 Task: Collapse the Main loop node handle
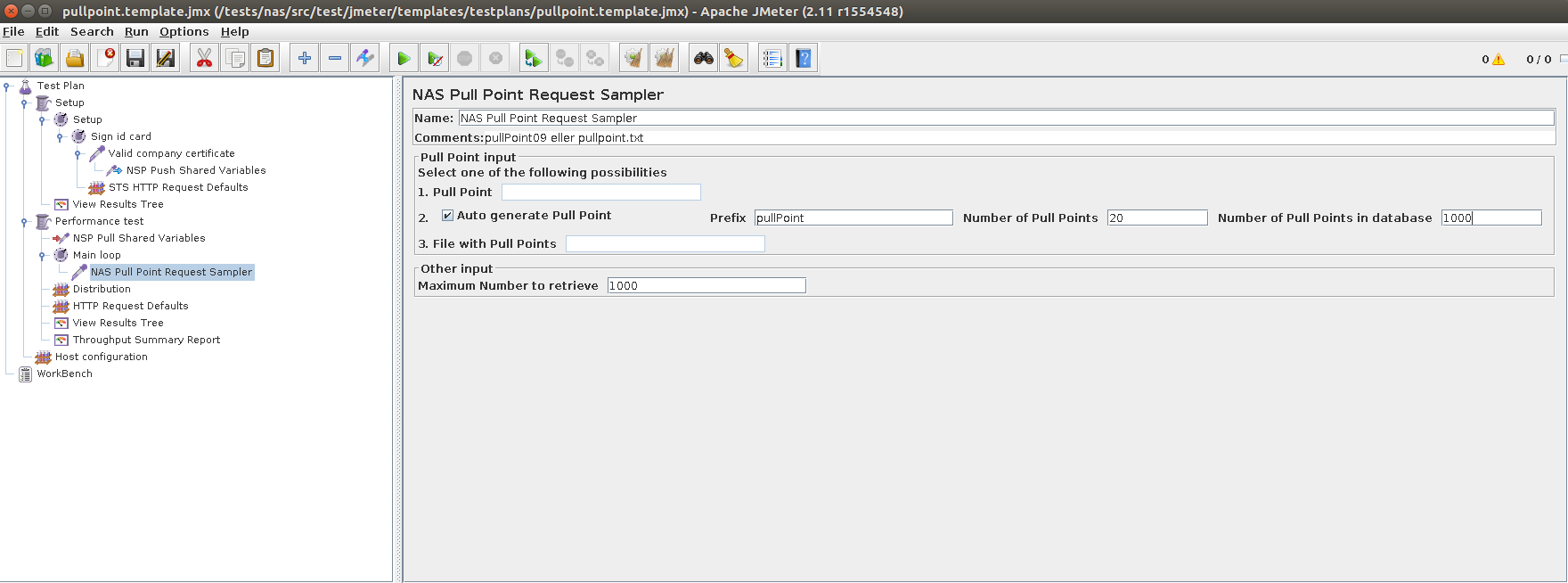(42, 256)
